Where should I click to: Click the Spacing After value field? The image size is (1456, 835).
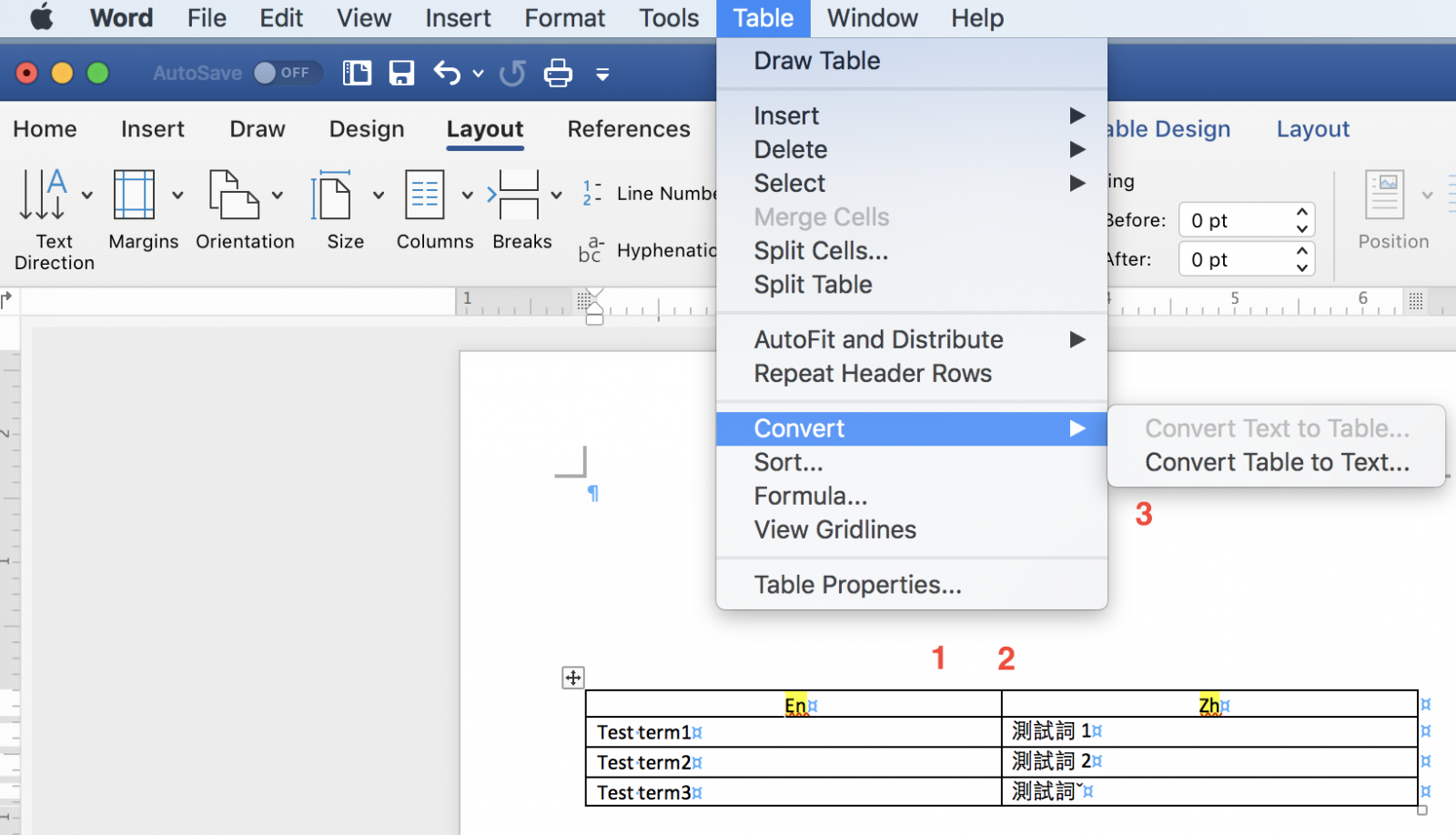tap(1236, 260)
